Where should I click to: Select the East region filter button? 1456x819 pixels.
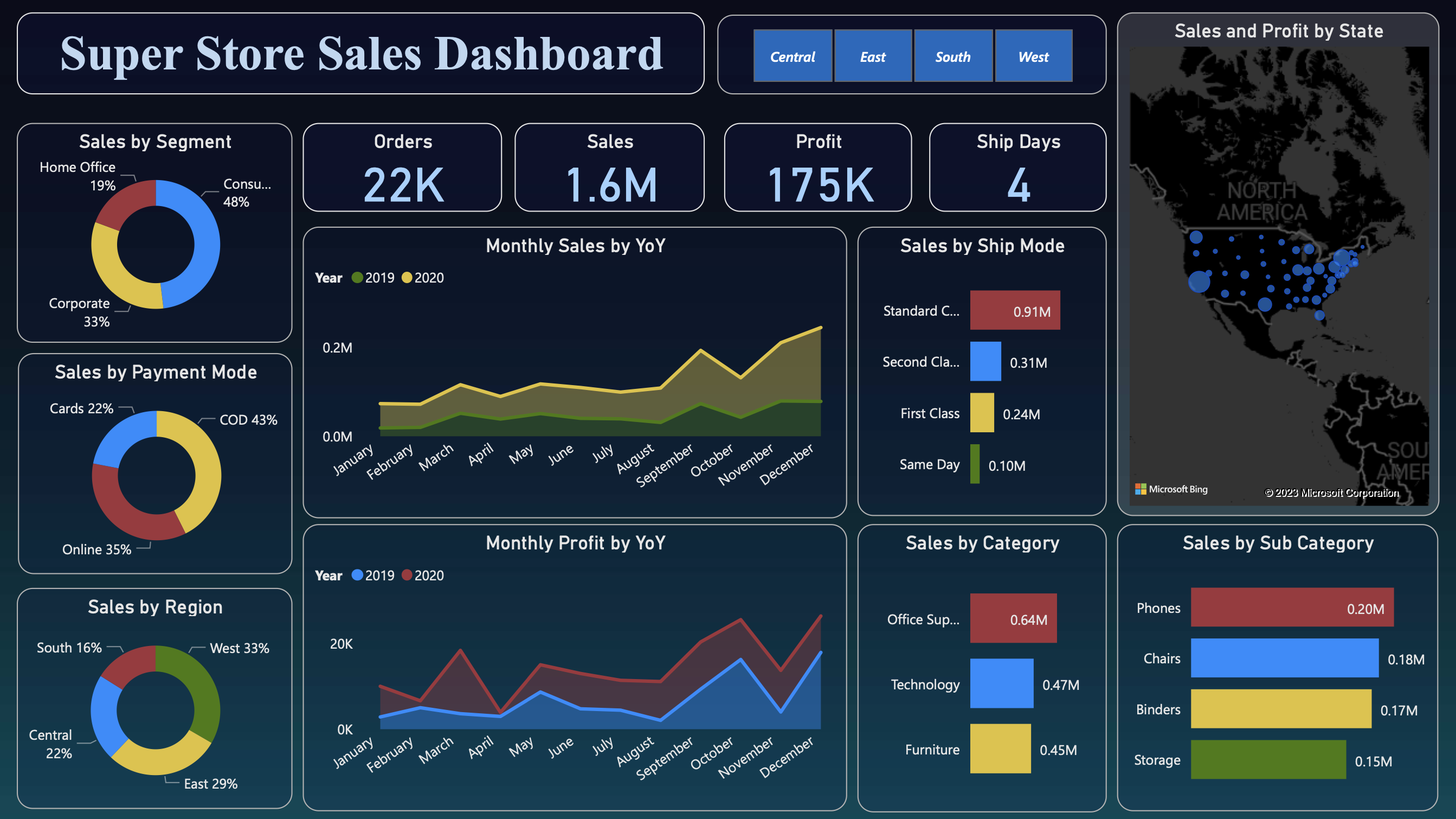pyautogui.click(x=873, y=56)
